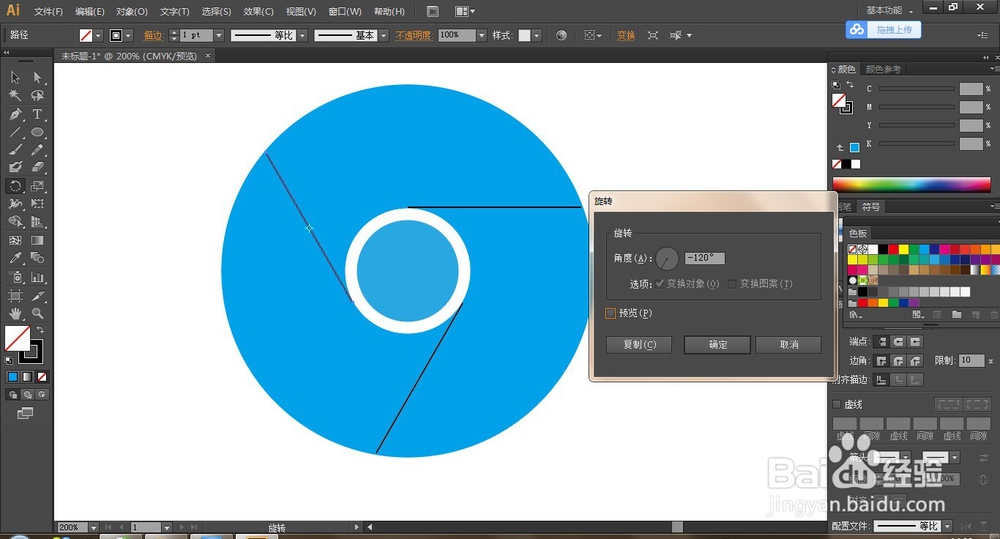Choose the bevel join option beside 边角
The image size is (1000, 539).
tap(915, 361)
